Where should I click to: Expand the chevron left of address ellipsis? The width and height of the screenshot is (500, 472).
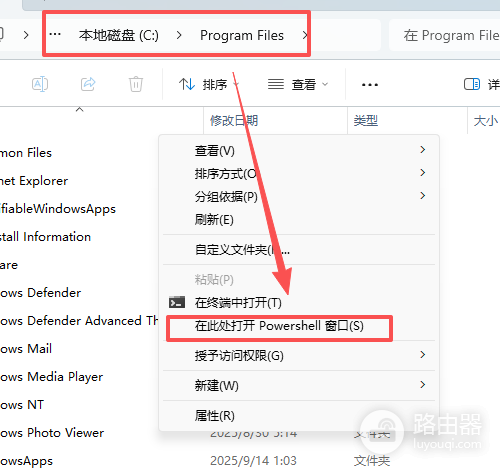tap(26, 35)
